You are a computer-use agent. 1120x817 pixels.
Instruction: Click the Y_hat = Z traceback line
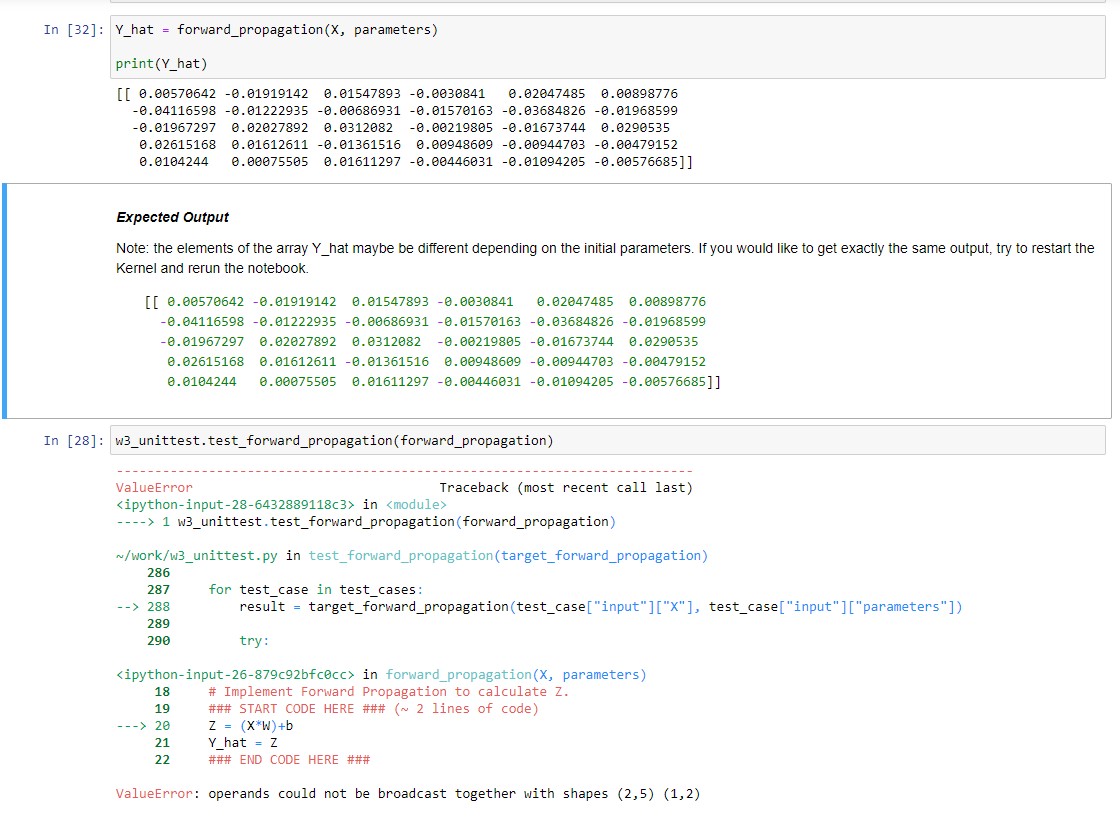(235, 743)
